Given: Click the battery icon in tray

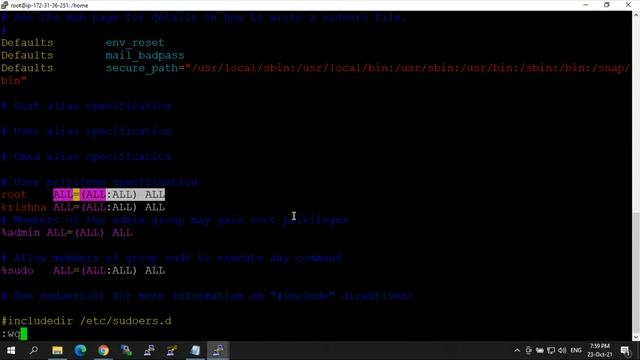Looking at the screenshot, I should click(540, 350).
